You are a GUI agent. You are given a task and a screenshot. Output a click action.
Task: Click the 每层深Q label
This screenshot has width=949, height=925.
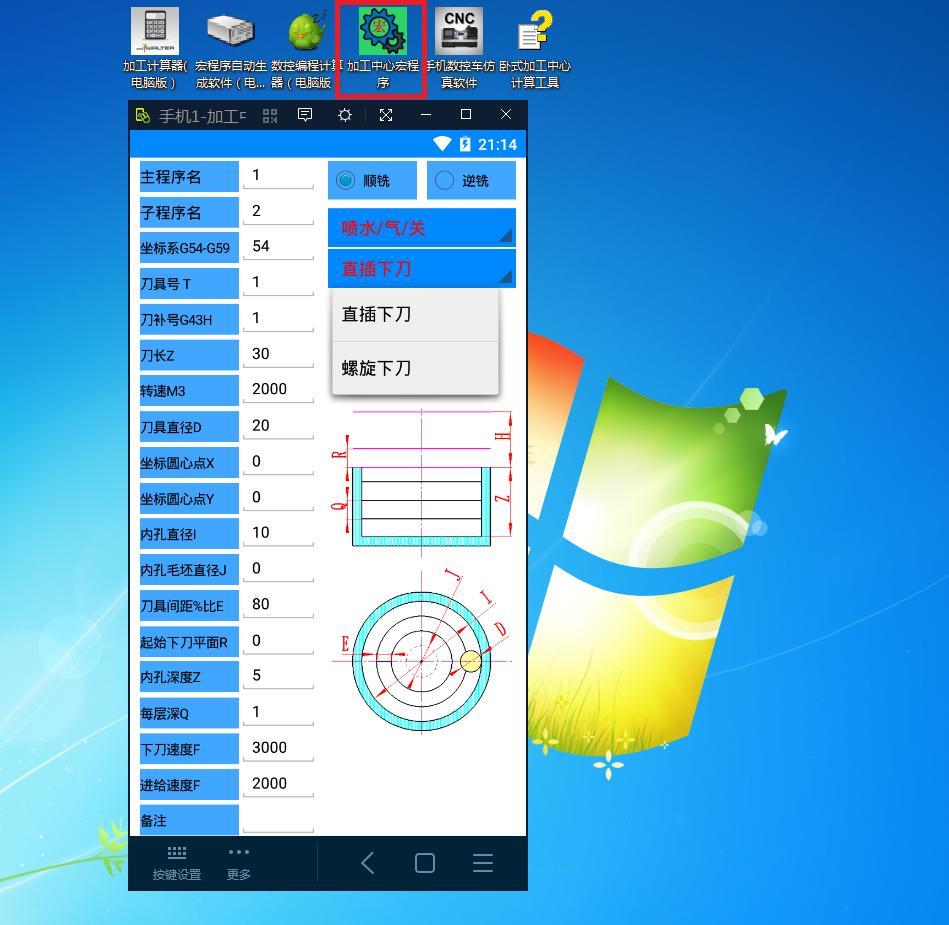pos(189,714)
